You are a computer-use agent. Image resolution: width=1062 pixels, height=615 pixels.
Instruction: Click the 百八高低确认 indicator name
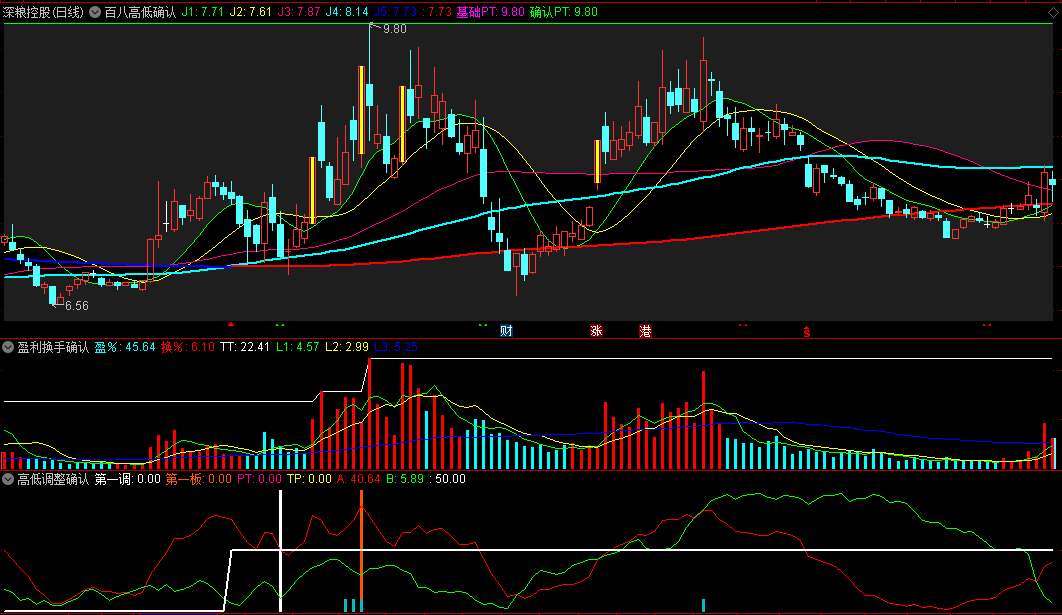click(x=140, y=12)
